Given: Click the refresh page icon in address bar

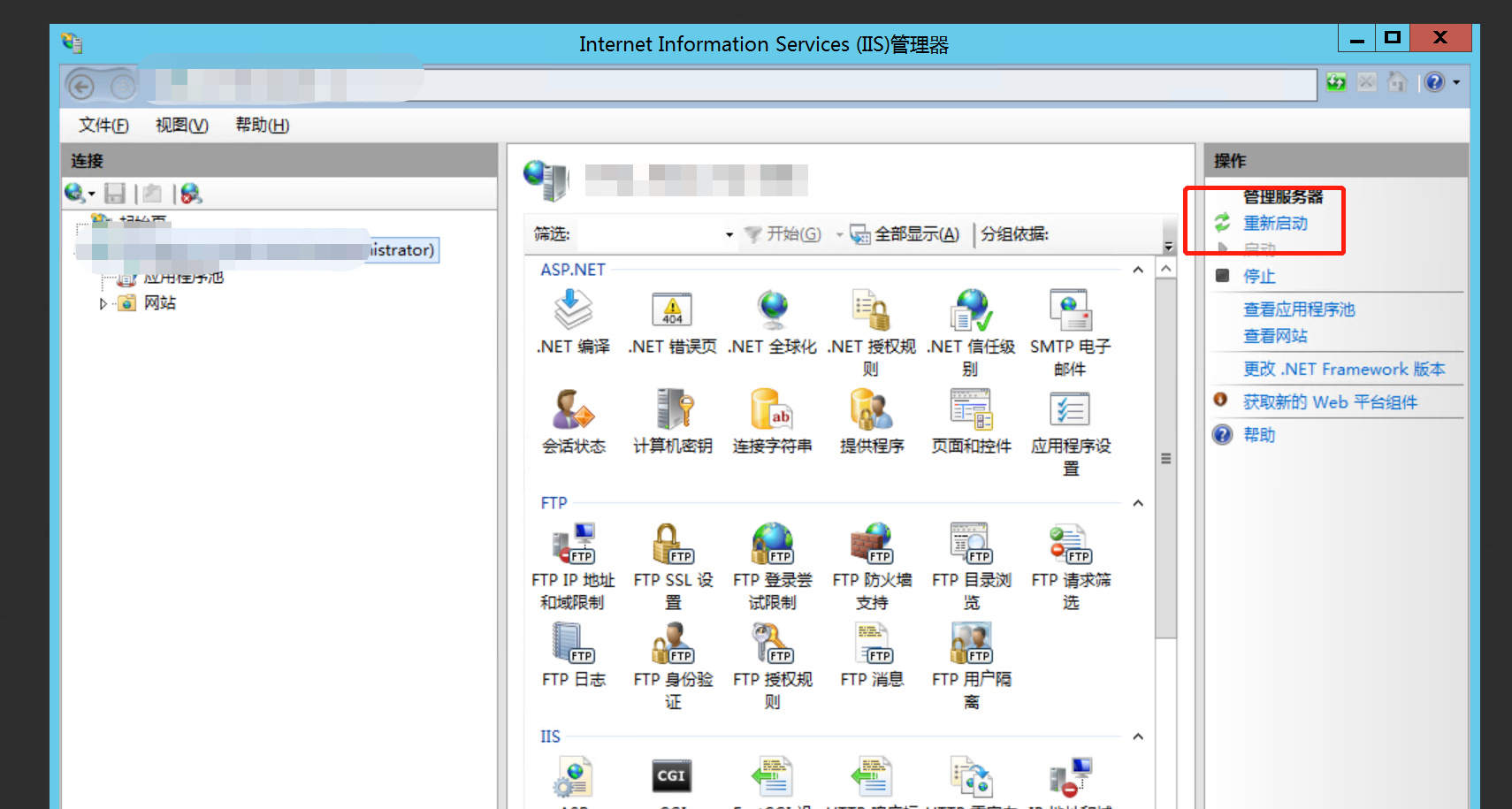Looking at the screenshot, I should [x=1336, y=83].
